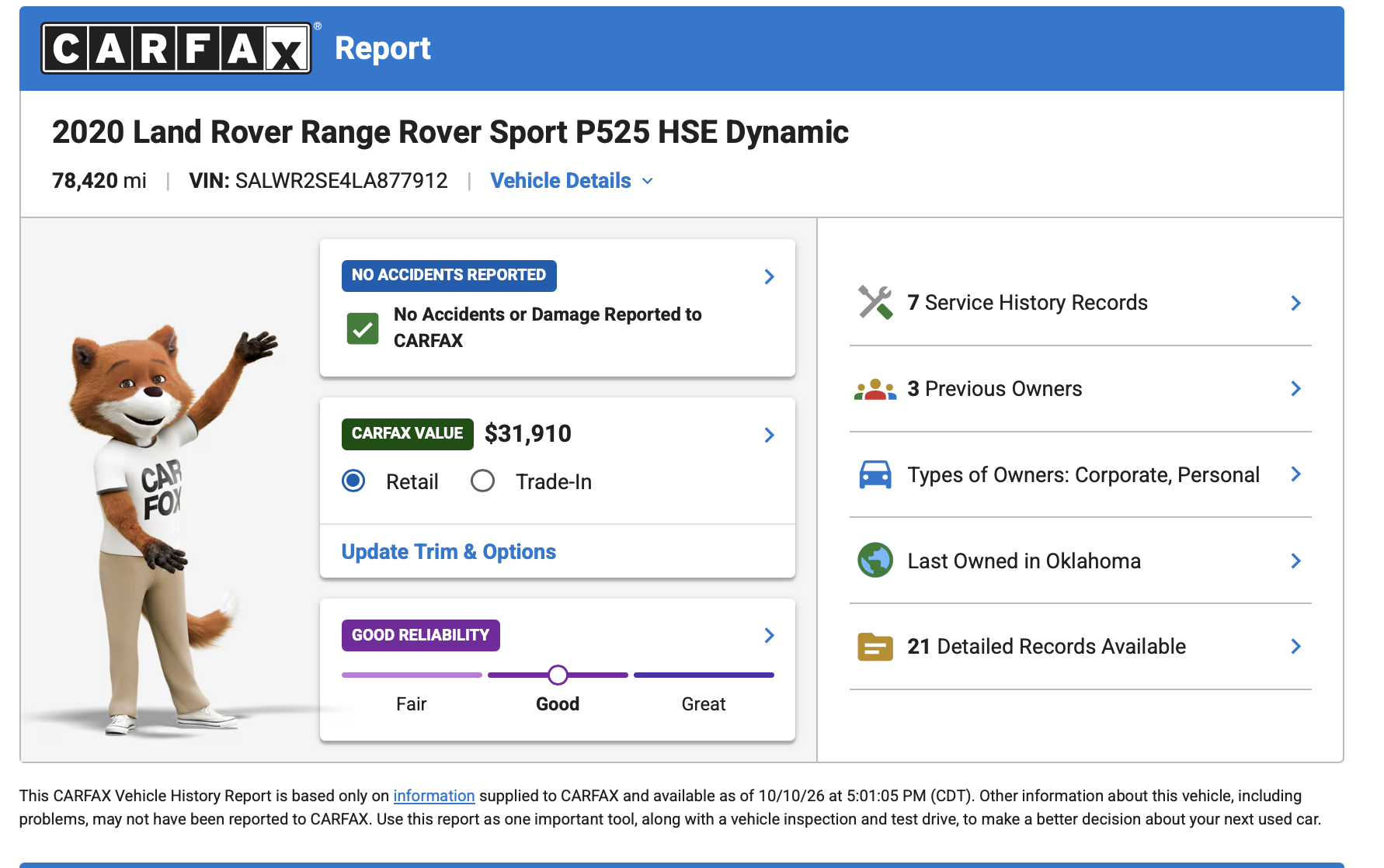Click the VIN SALWR2SE4LA877912 text

pos(318,181)
